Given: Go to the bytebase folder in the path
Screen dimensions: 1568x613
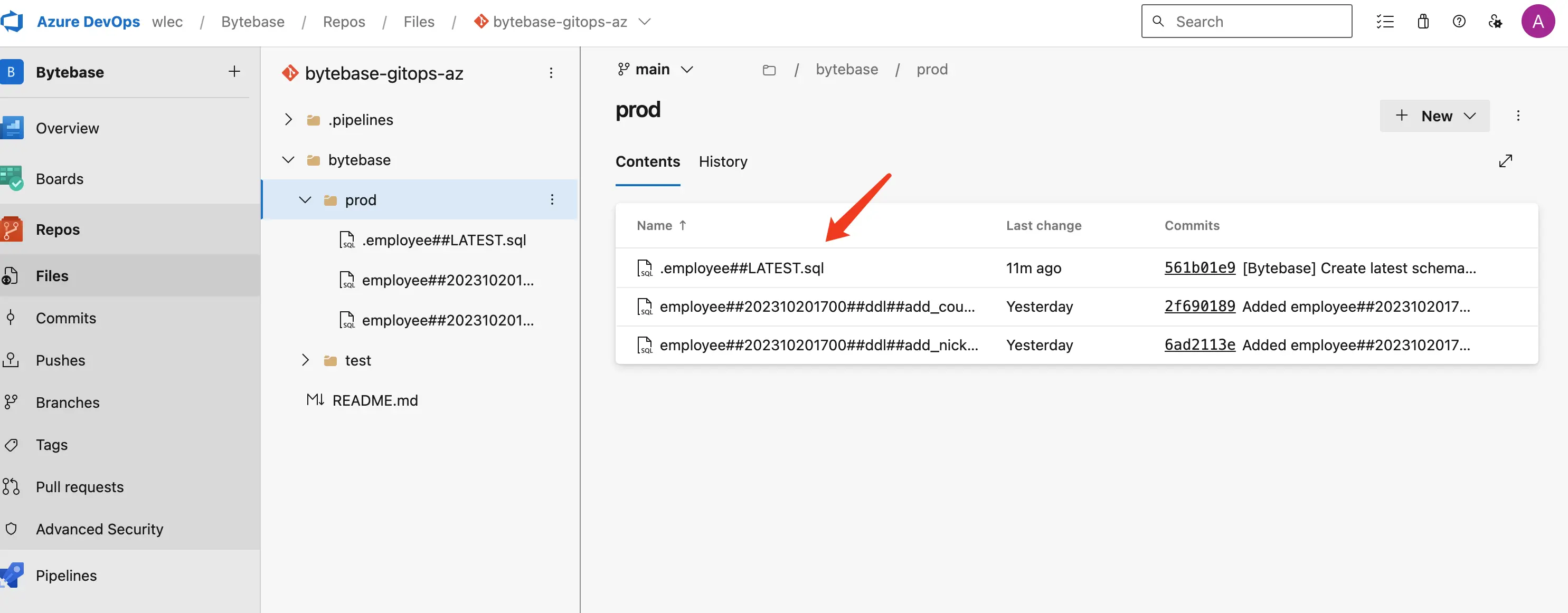Looking at the screenshot, I should [x=847, y=69].
